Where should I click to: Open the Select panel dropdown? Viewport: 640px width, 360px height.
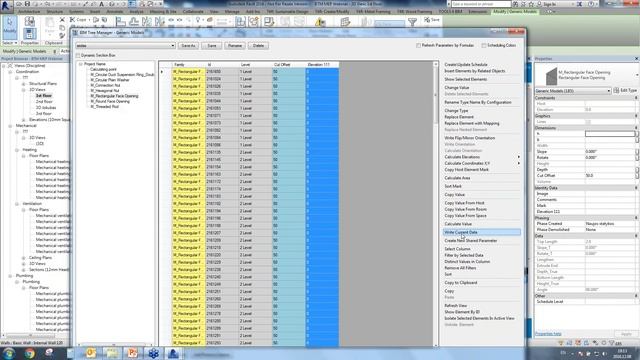[x=10, y=43]
